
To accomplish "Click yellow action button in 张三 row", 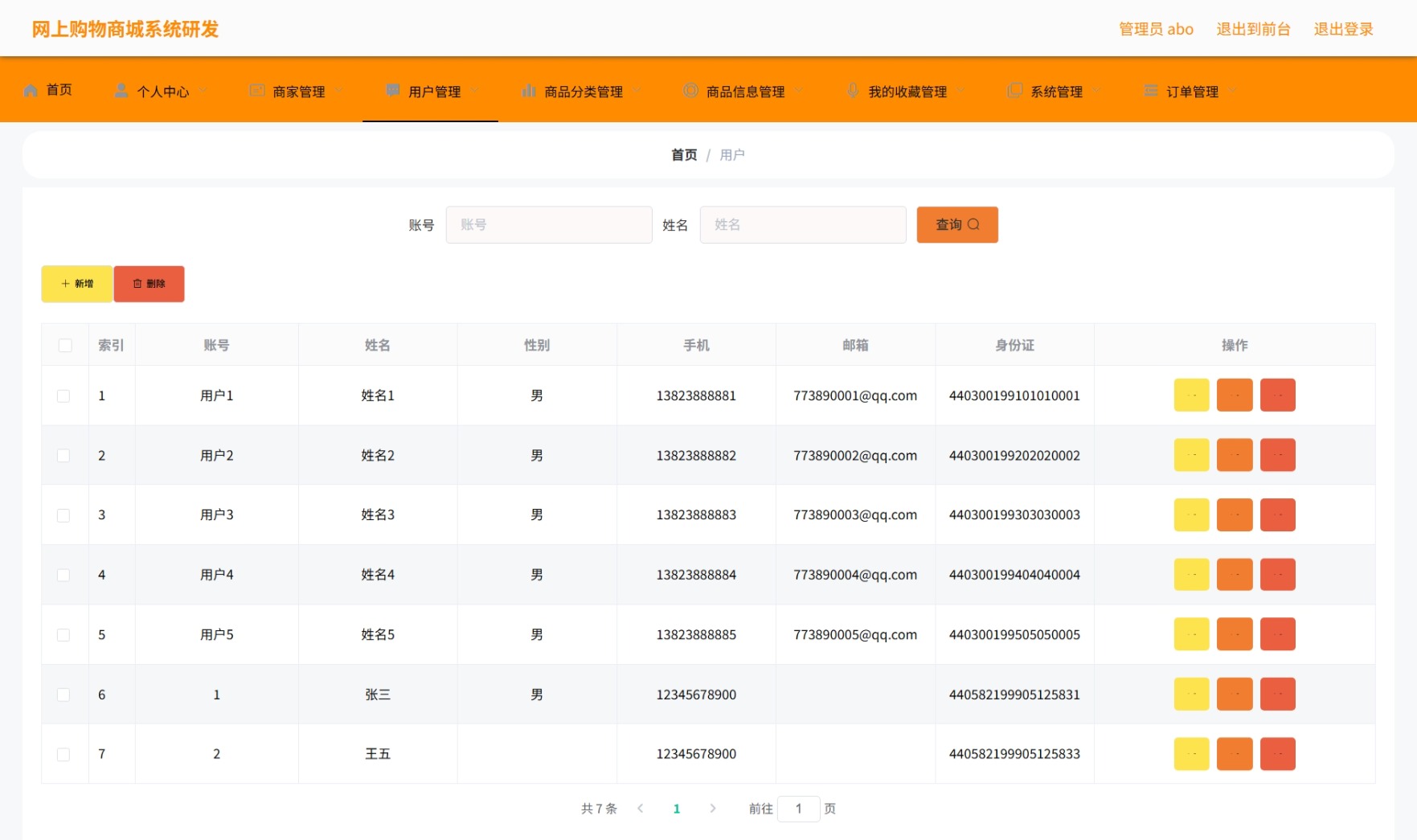I will [x=1191, y=695].
